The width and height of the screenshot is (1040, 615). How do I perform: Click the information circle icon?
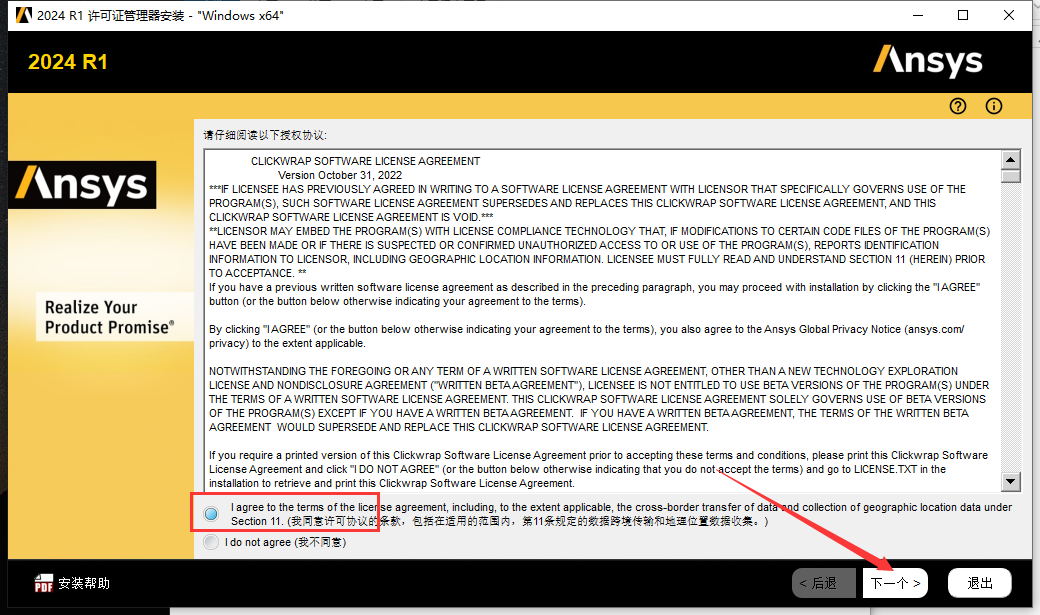point(994,106)
